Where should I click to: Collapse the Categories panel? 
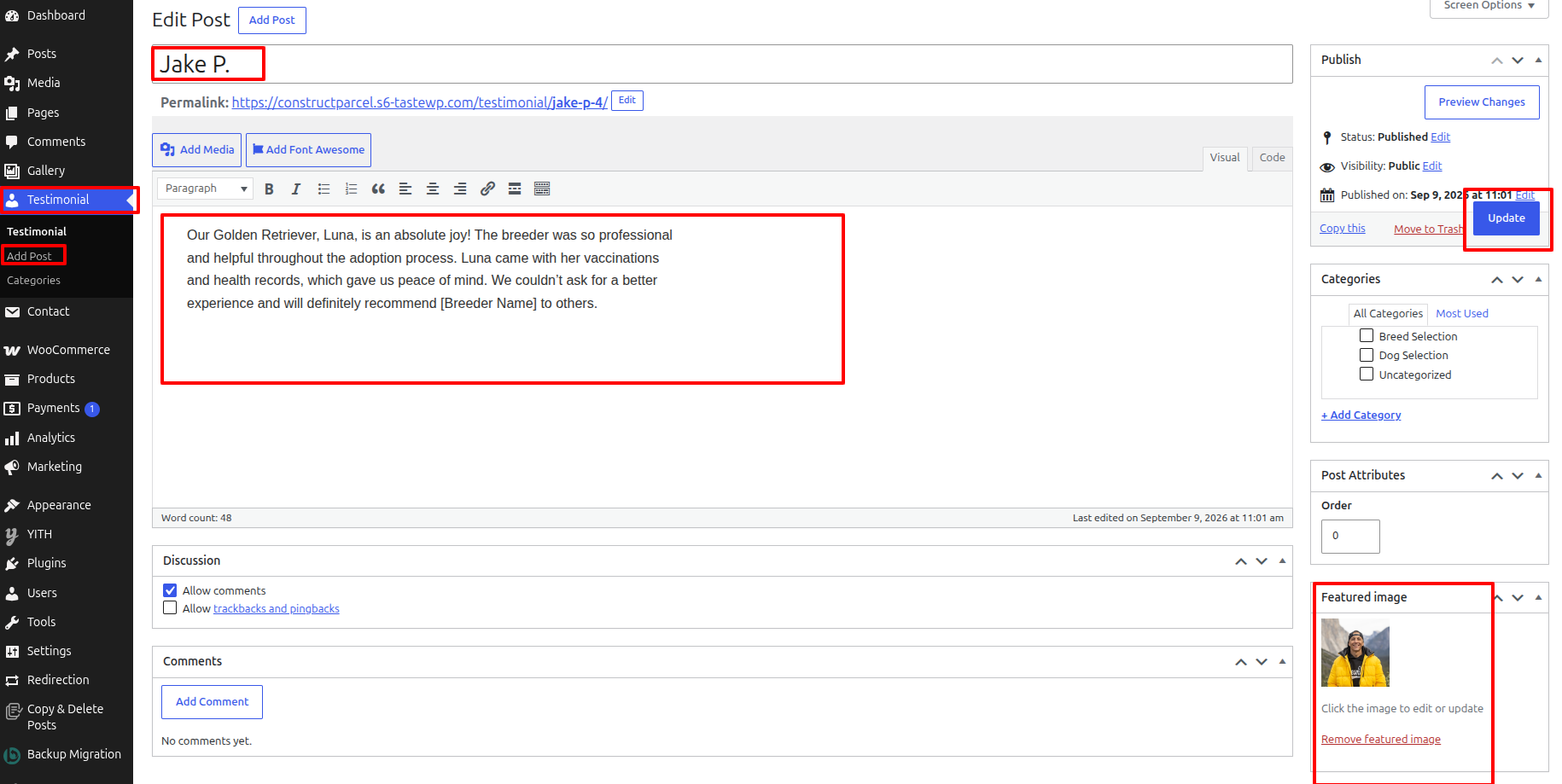[x=1538, y=279]
